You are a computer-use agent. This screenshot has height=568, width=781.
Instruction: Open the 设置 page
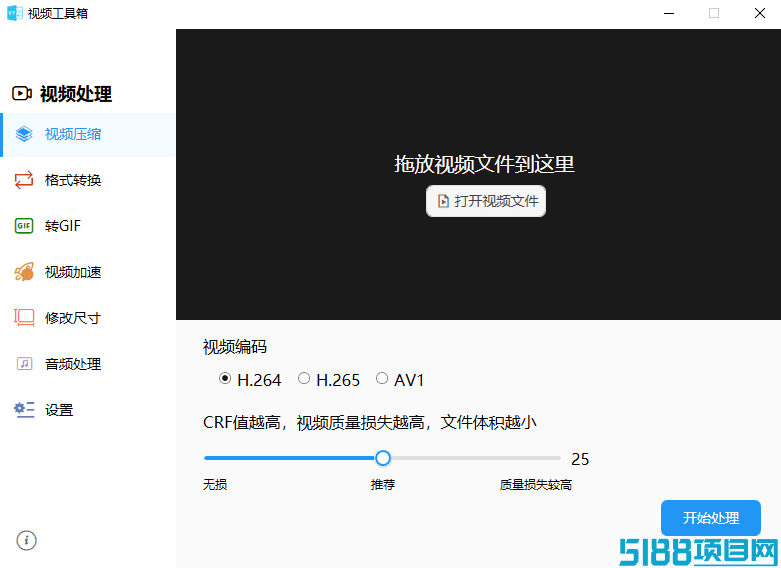pos(88,410)
